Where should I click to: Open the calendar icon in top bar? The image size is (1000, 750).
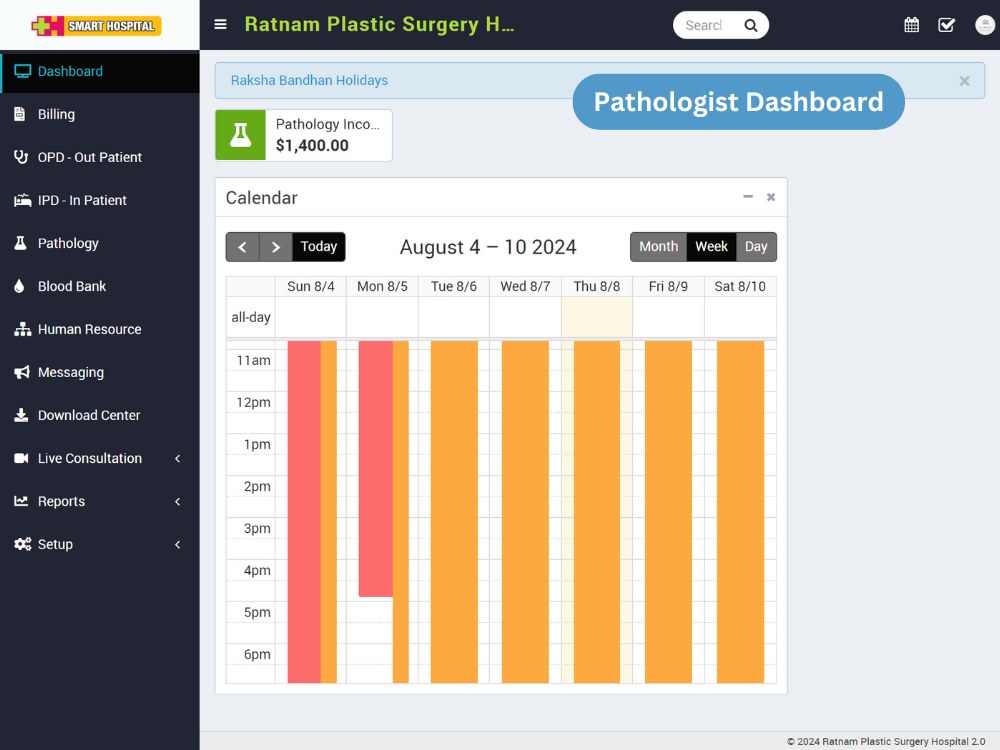coord(911,25)
